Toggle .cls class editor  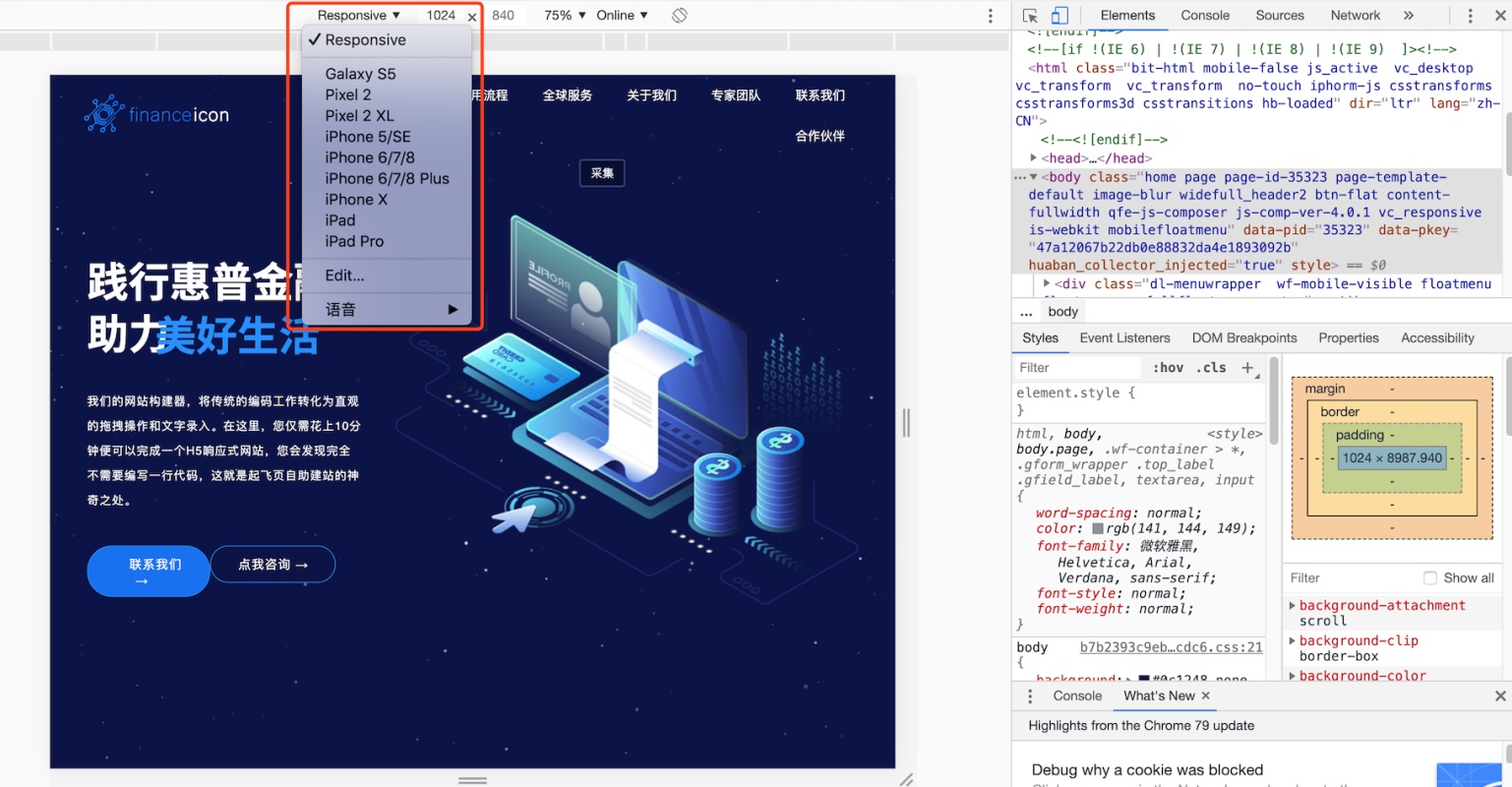[x=1211, y=368]
